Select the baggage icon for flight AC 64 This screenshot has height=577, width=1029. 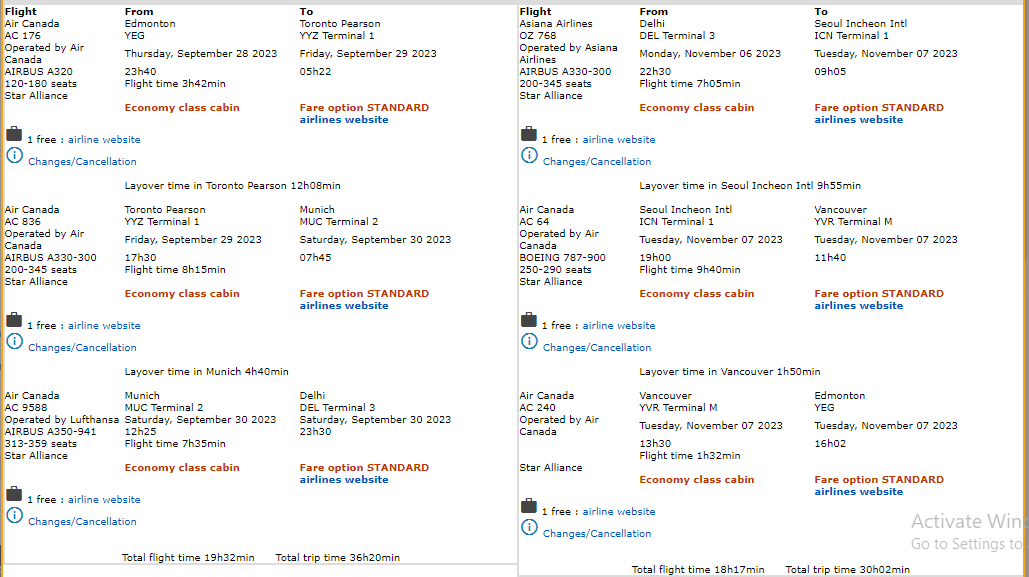529,321
